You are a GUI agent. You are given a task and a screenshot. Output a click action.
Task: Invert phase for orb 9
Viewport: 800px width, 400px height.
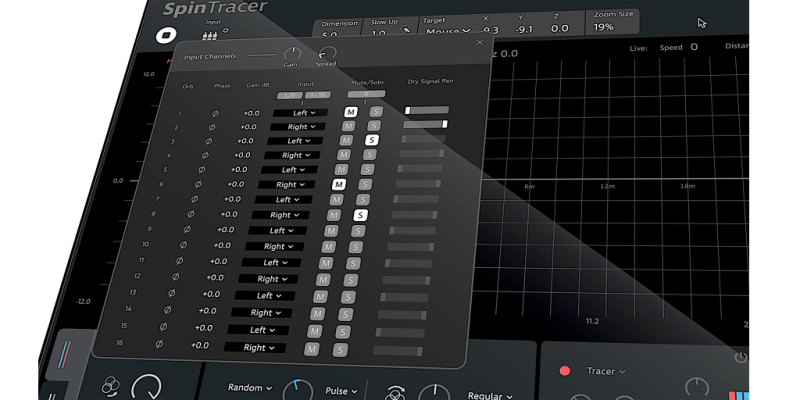pos(187,230)
